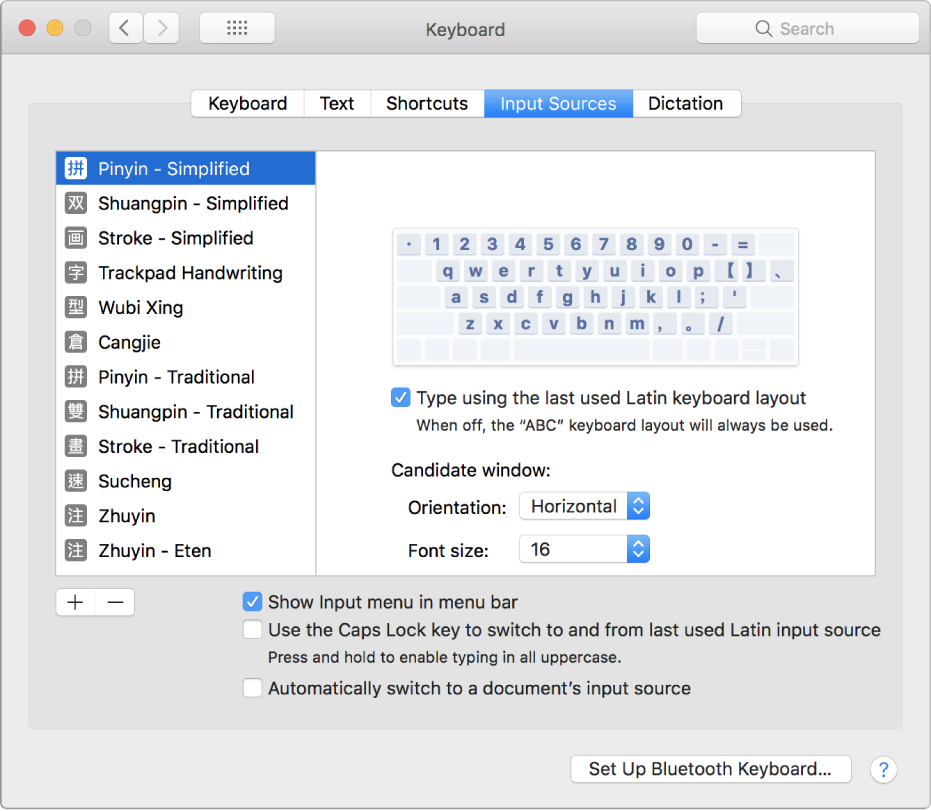Viewport: 931px width, 811px height.
Task: Open help with the question mark button
Action: (x=883, y=769)
